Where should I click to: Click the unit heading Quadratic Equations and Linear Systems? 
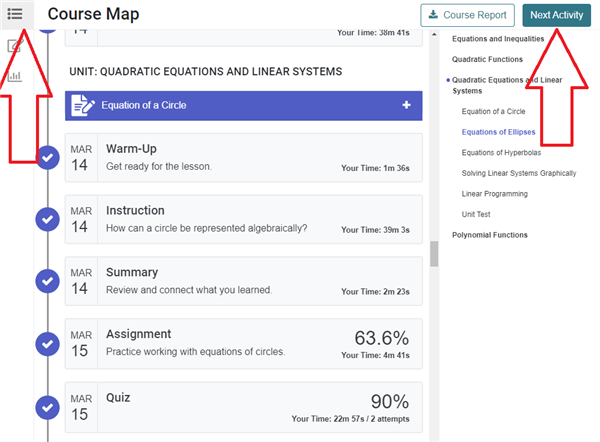point(205,72)
